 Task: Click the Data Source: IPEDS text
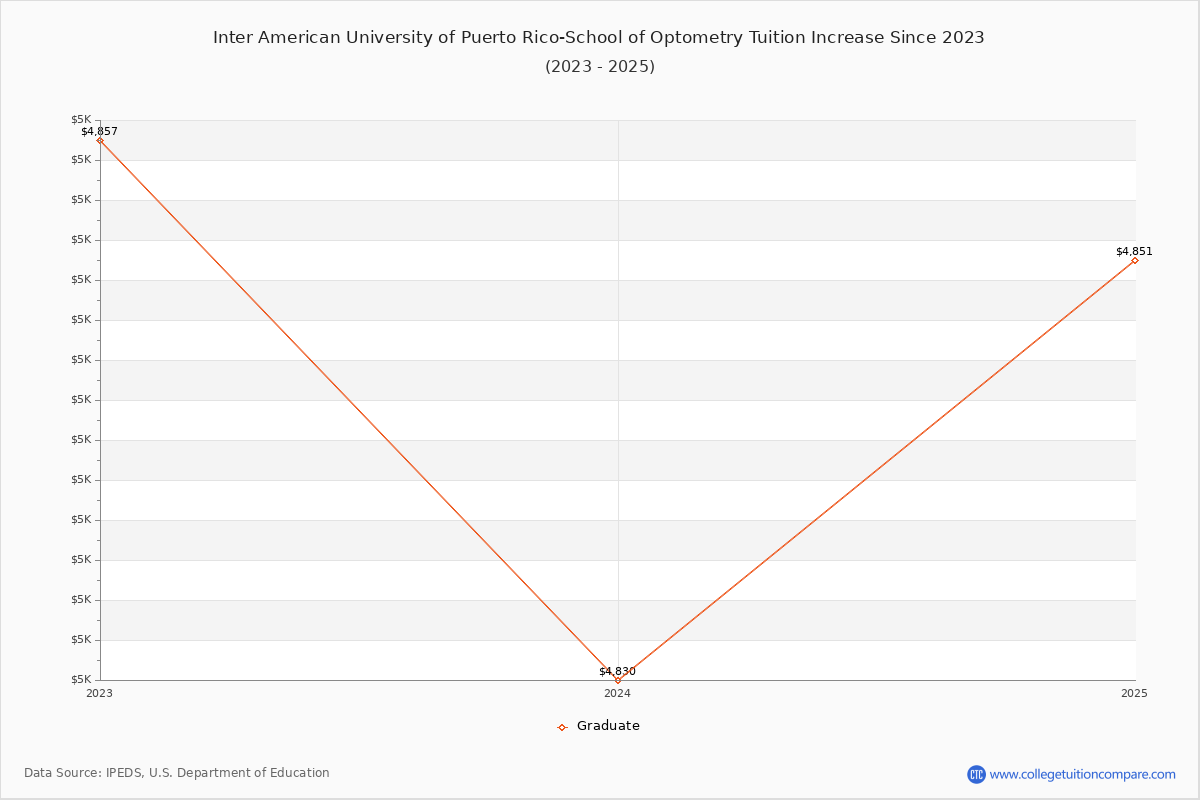tap(177, 773)
